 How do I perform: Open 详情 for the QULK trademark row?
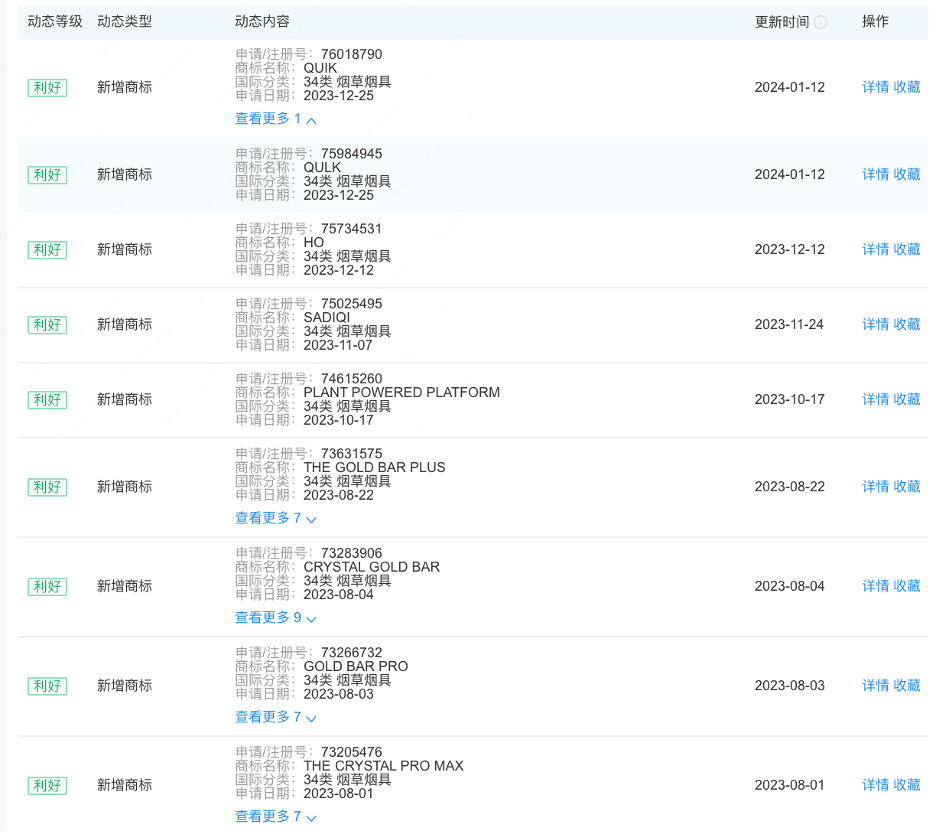coord(876,174)
